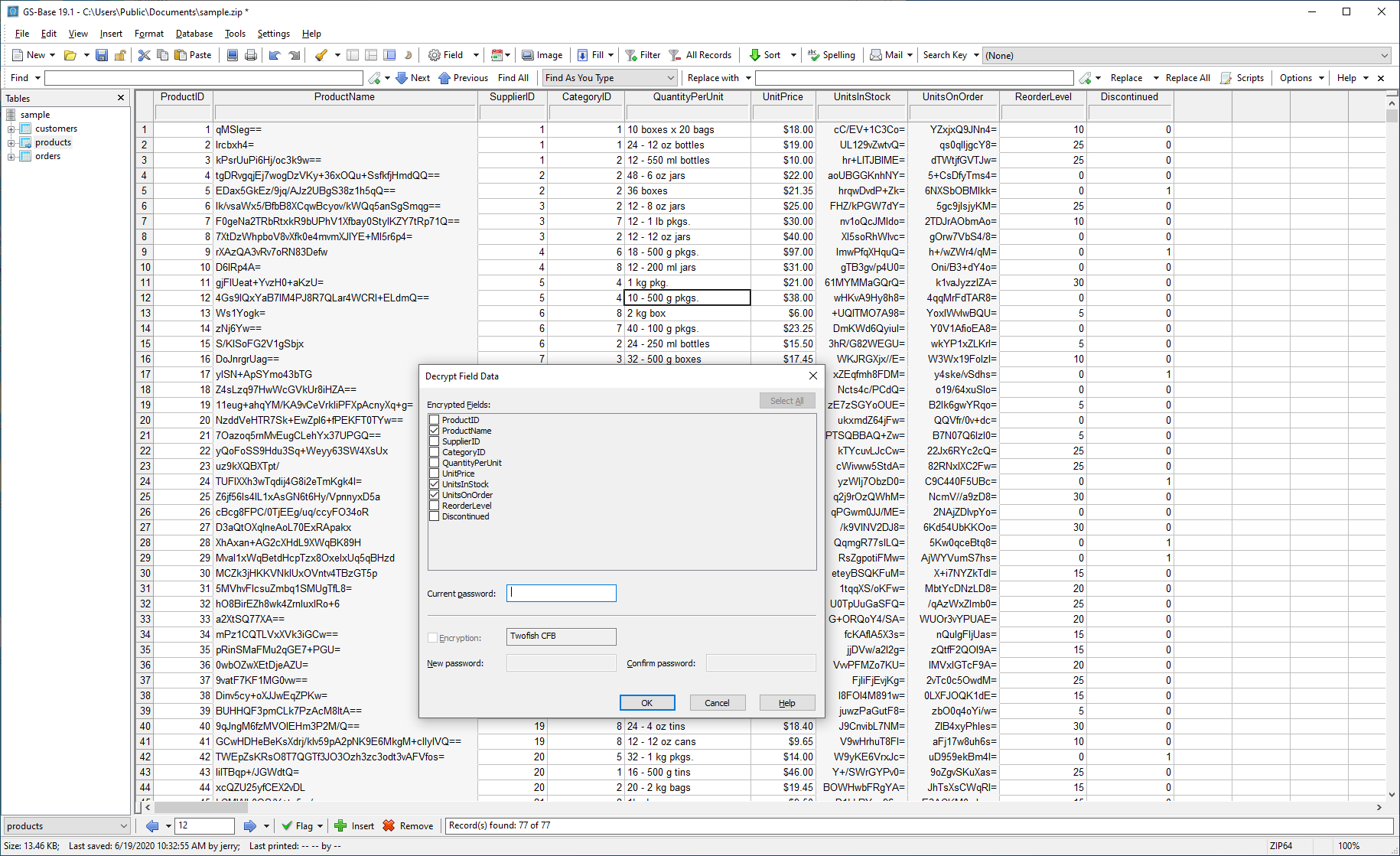Open the Format menu
This screenshot has height=856, width=1400.
(149, 34)
